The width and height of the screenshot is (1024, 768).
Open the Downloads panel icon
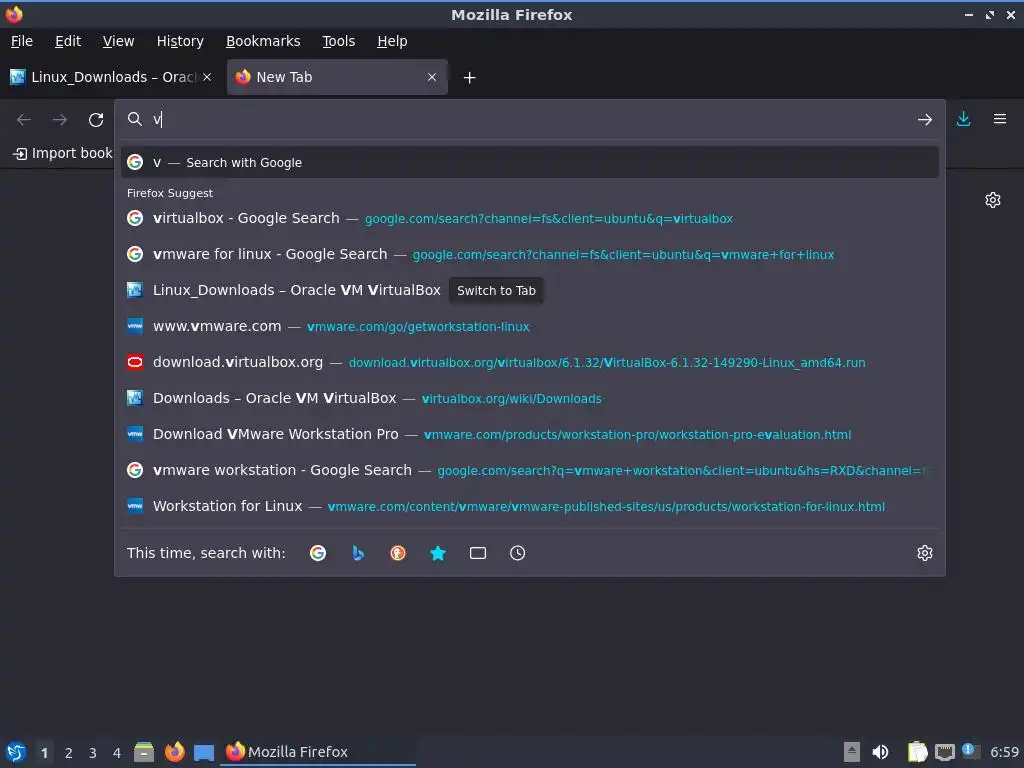pos(963,119)
